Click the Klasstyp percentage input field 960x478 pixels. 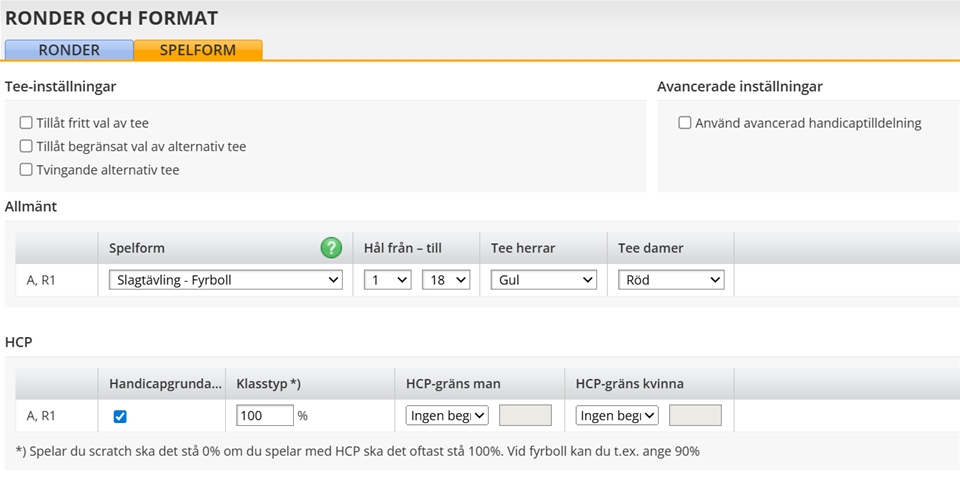point(265,415)
